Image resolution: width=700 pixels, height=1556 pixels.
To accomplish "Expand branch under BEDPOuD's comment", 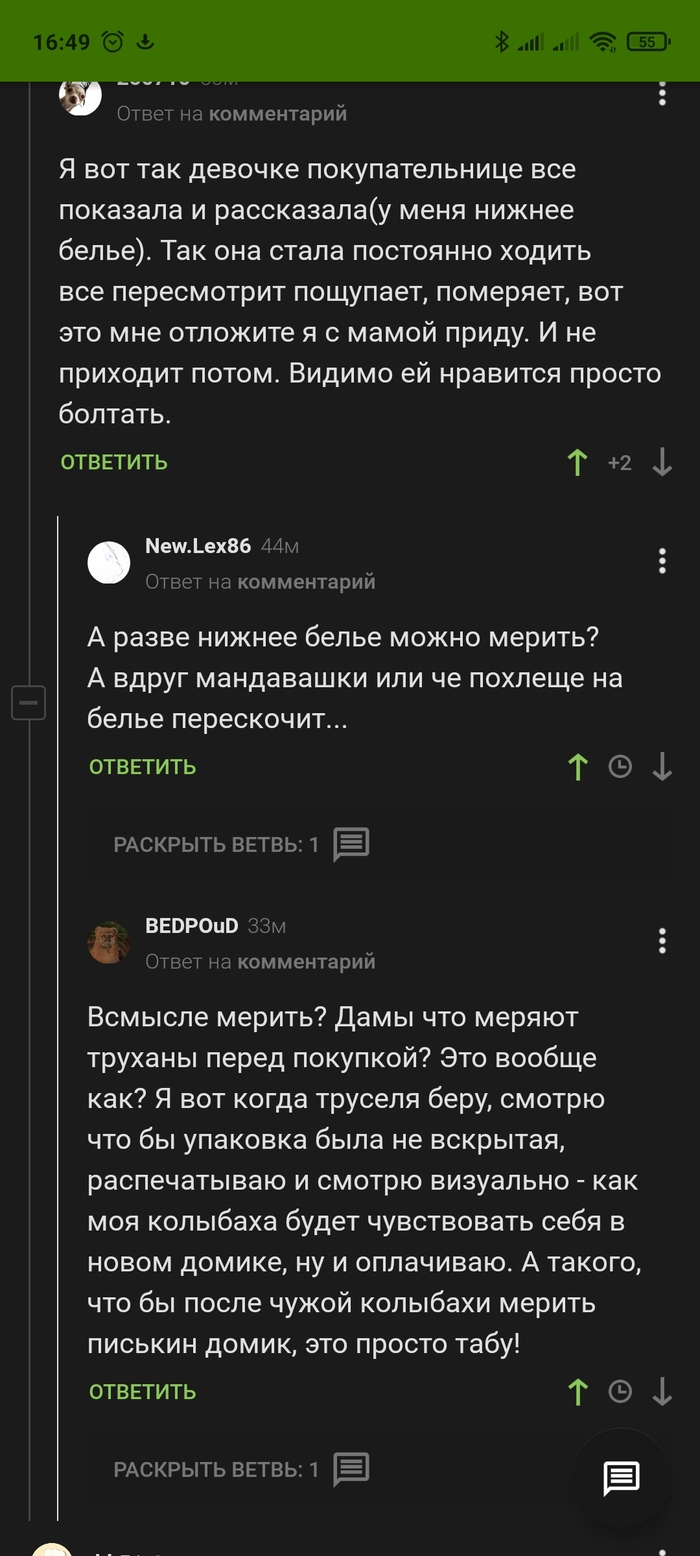I will pos(241,1470).
